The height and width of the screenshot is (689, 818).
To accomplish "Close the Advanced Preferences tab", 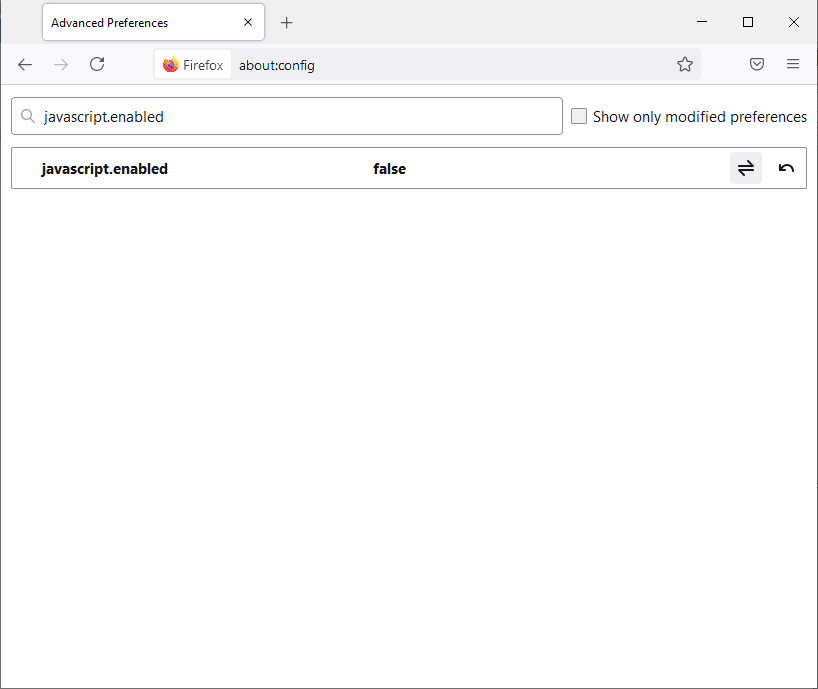I will coord(248,22).
